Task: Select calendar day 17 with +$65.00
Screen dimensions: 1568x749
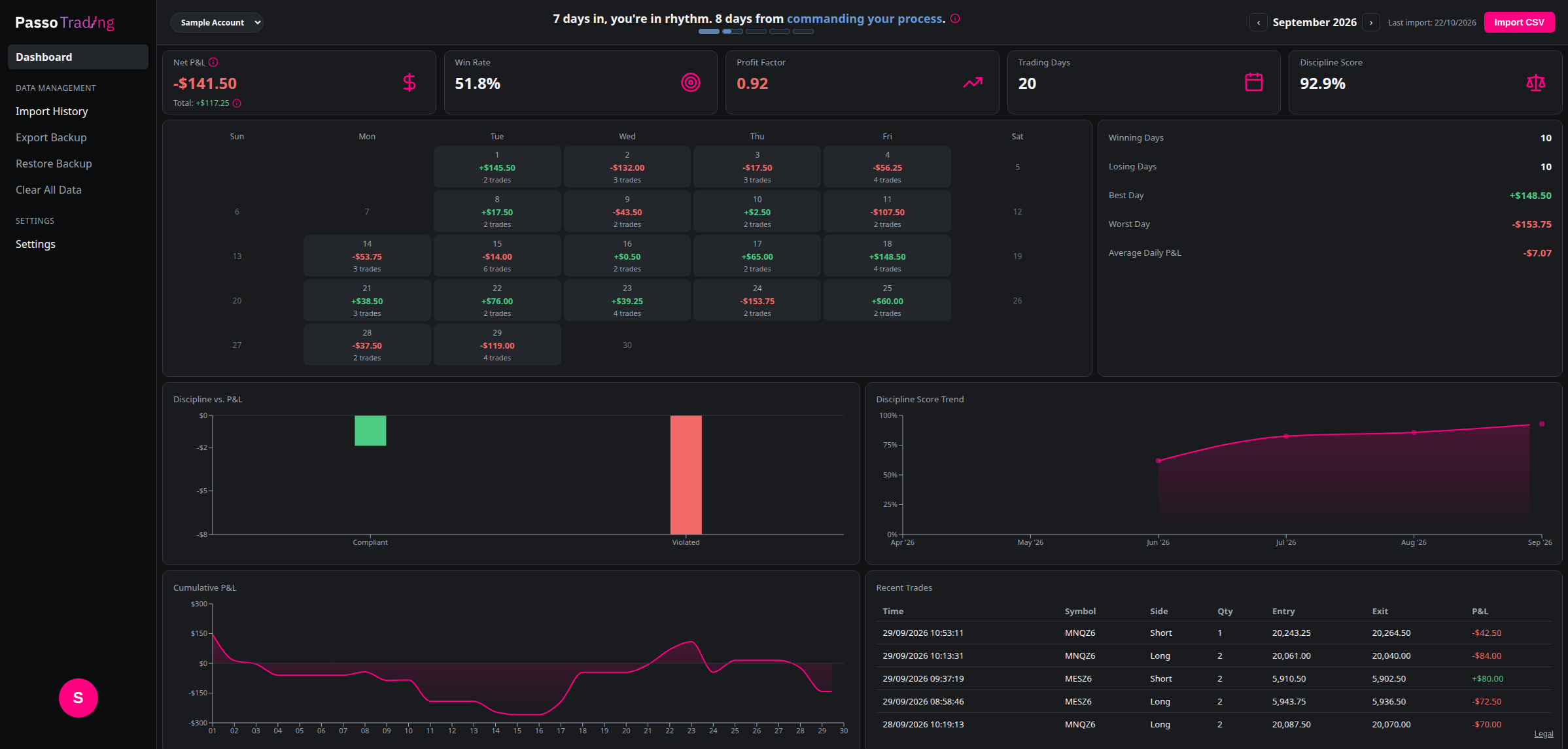Action: (x=757, y=256)
